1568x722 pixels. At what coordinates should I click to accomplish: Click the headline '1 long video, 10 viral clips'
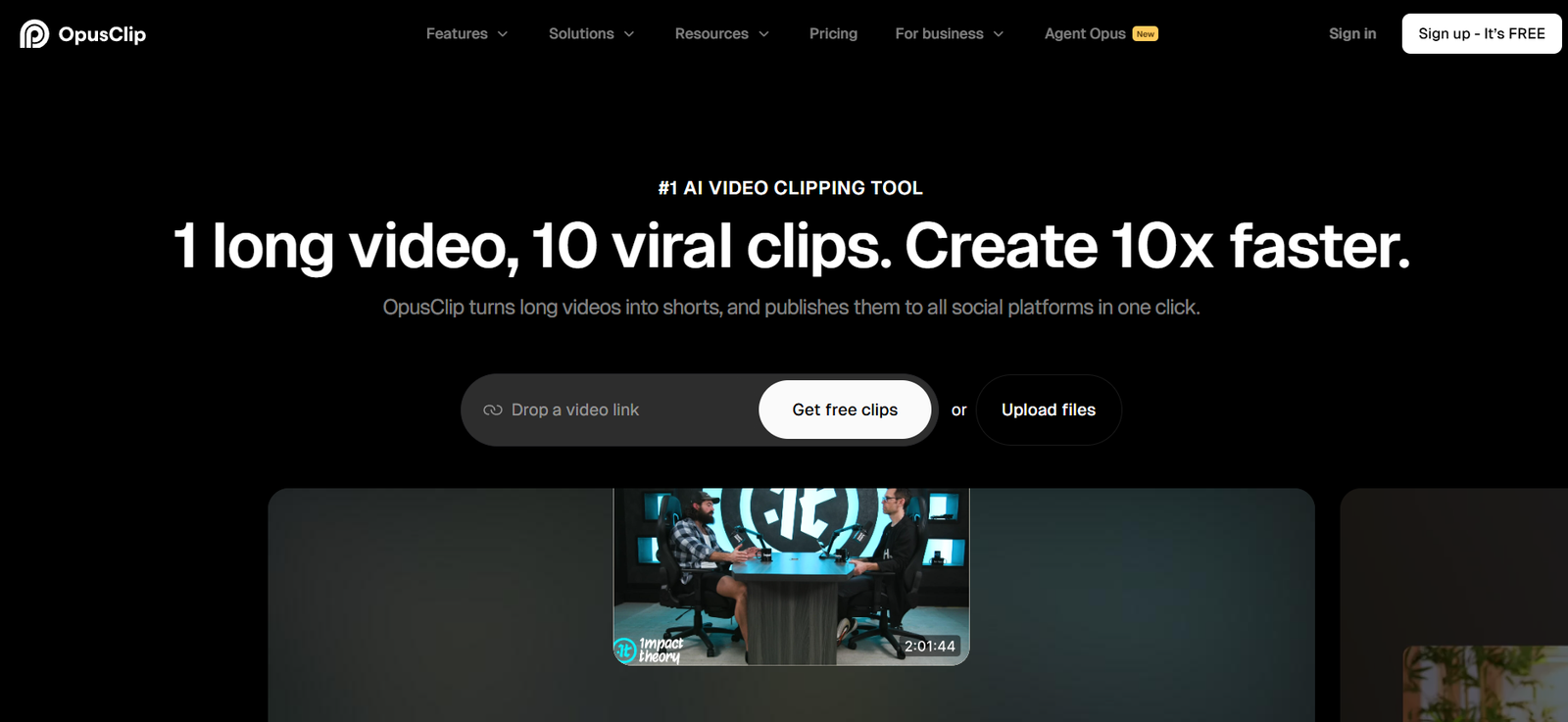(532, 245)
